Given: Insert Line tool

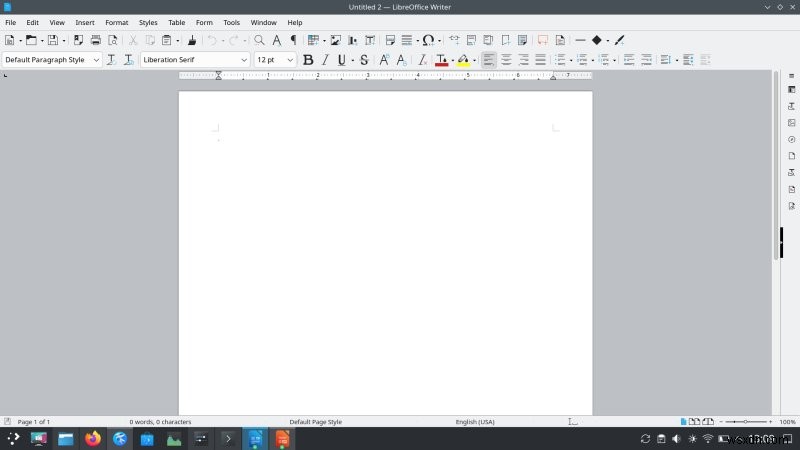Looking at the screenshot, I should [x=580, y=40].
